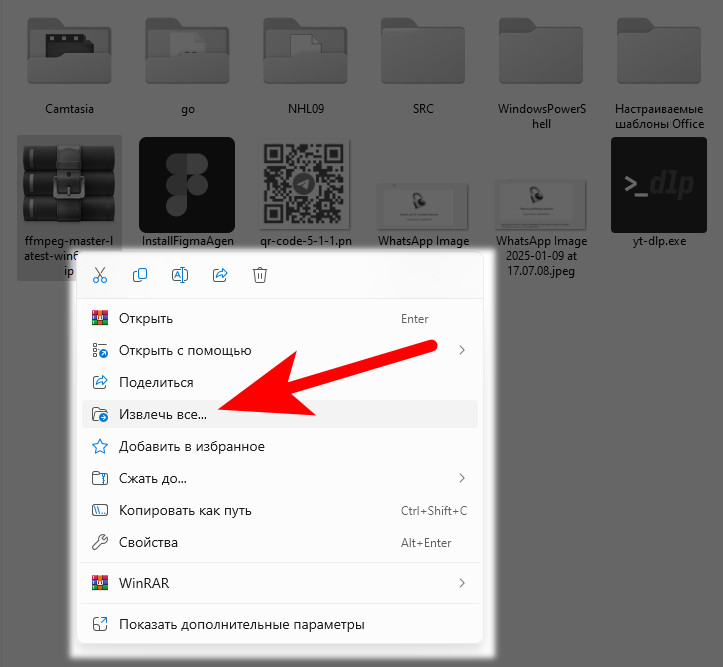
Task: Click the Rename icon in context menu
Action: (180, 275)
